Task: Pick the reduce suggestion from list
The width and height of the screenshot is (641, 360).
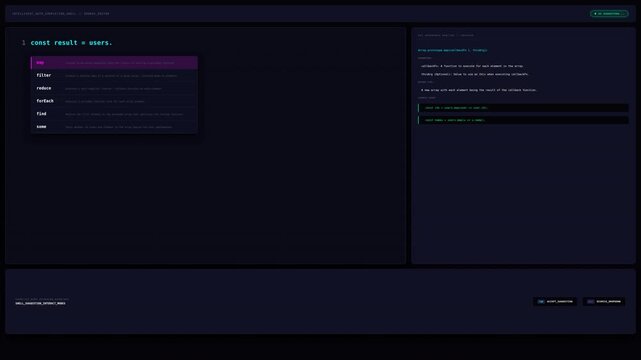Action: pyautogui.click(x=114, y=88)
